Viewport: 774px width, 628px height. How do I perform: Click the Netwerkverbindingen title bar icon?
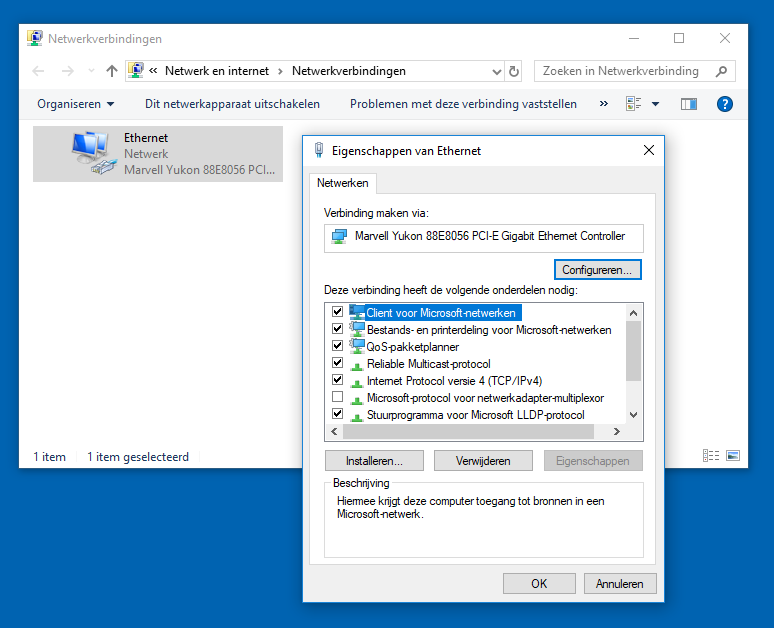tap(35, 38)
